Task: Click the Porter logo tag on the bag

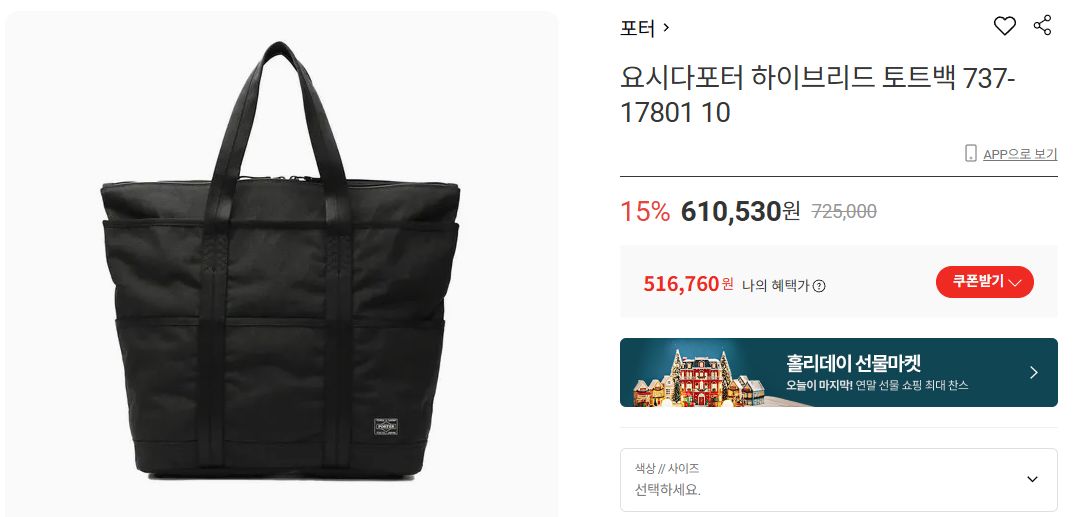Action: tap(386, 426)
